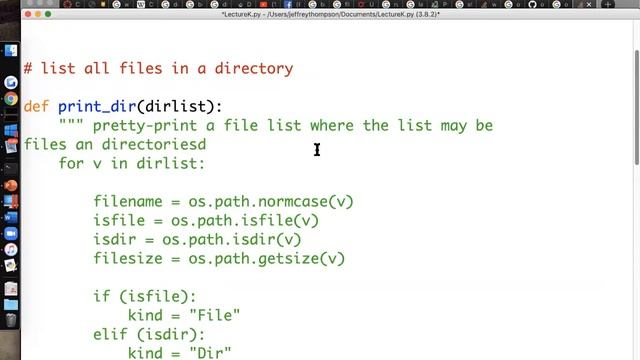Image resolution: width=640 pixels, height=360 pixels.
Task: Click the 'filename = os.path.normcase(v)' line
Action: tap(223, 202)
